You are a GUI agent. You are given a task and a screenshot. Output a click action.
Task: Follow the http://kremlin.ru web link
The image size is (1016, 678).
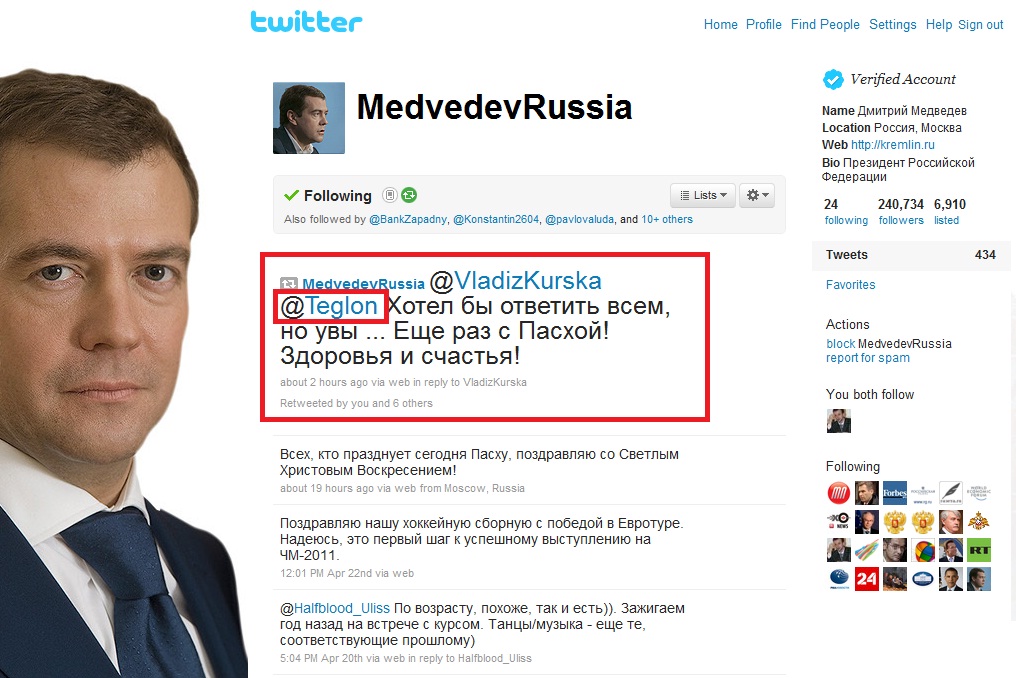pyautogui.click(x=892, y=145)
